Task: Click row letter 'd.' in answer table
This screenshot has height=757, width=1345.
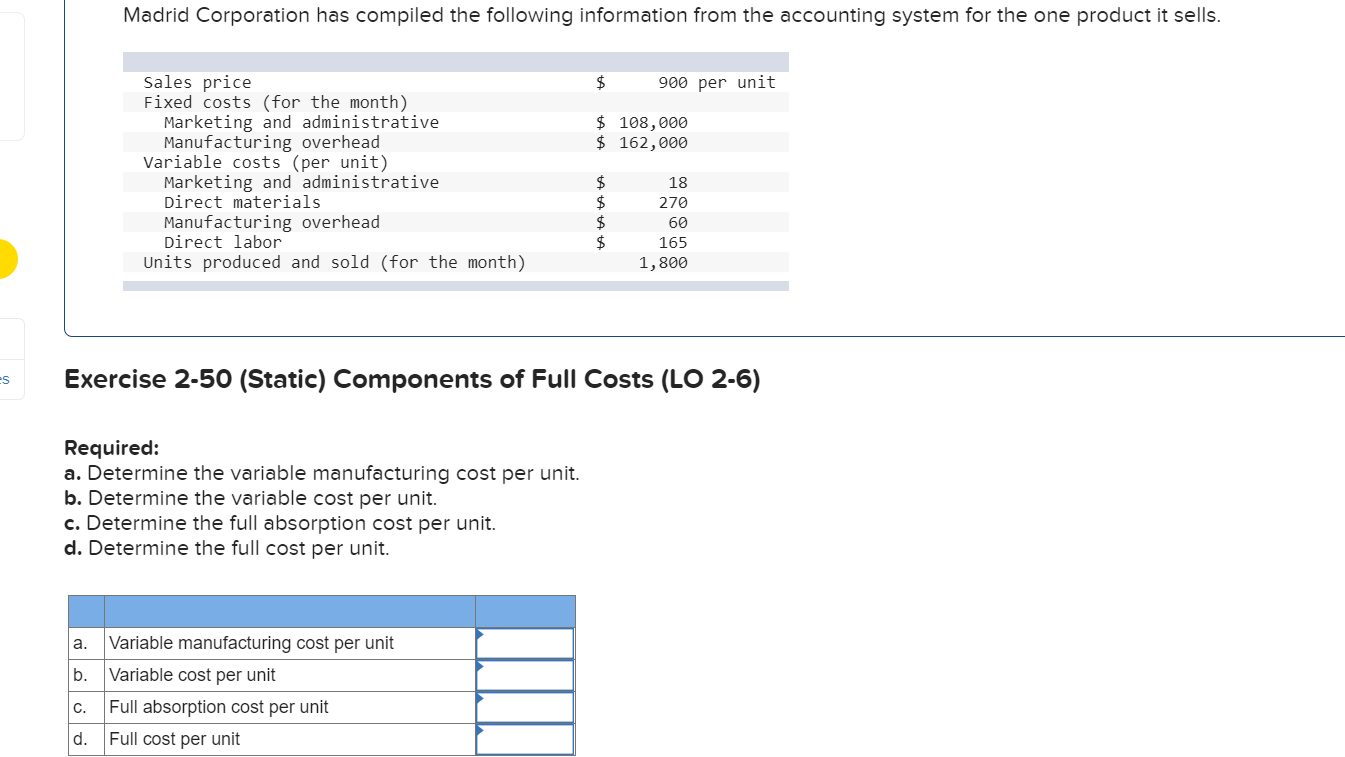Action: pyautogui.click(x=80, y=739)
